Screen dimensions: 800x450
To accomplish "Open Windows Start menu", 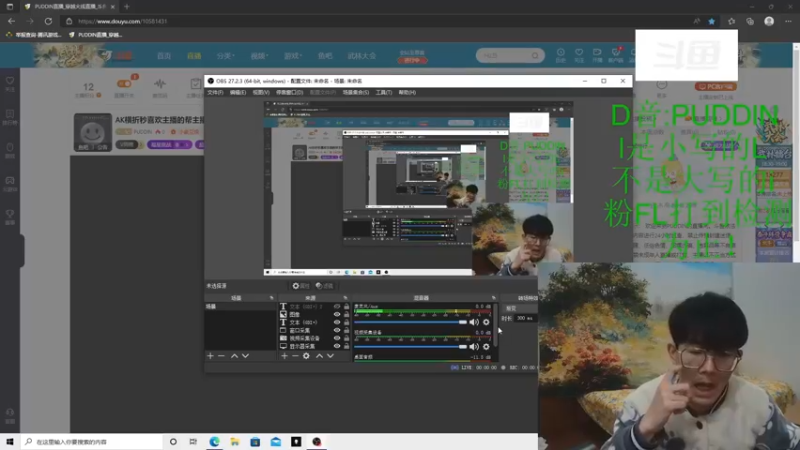I will 10,441.
